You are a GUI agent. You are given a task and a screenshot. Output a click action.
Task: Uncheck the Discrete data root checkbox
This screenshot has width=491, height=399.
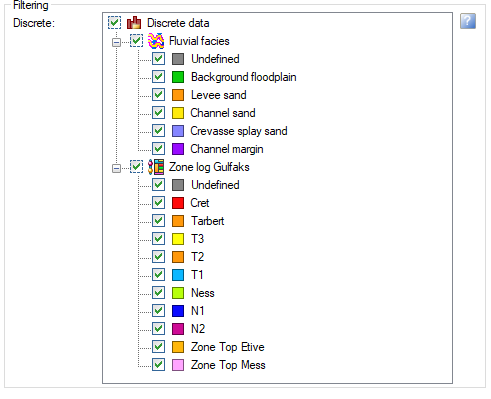[114, 23]
